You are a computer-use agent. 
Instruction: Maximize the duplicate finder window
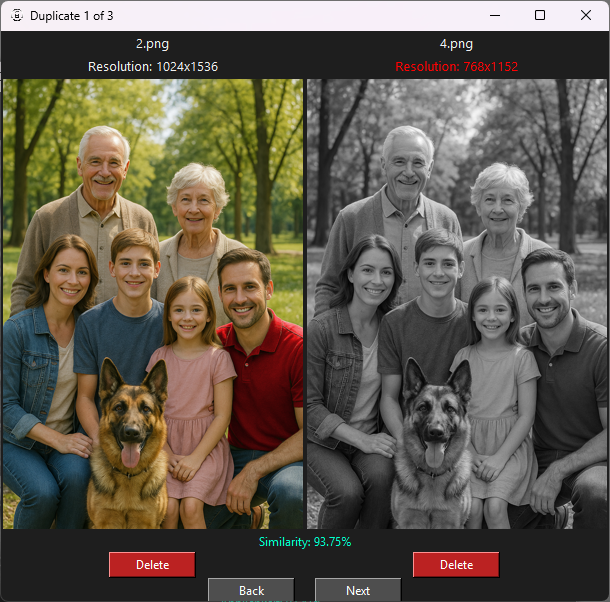[x=540, y=15]
